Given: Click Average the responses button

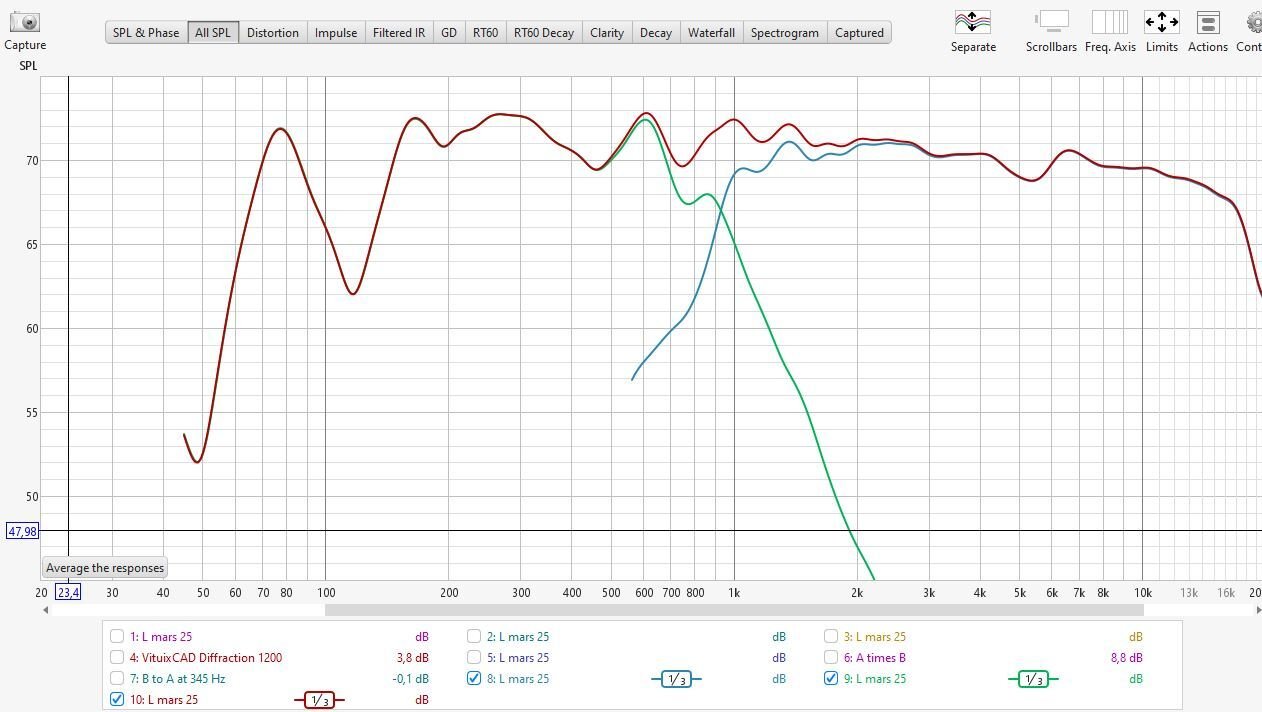Looking at the screenshot, I should tap(104, 568).
